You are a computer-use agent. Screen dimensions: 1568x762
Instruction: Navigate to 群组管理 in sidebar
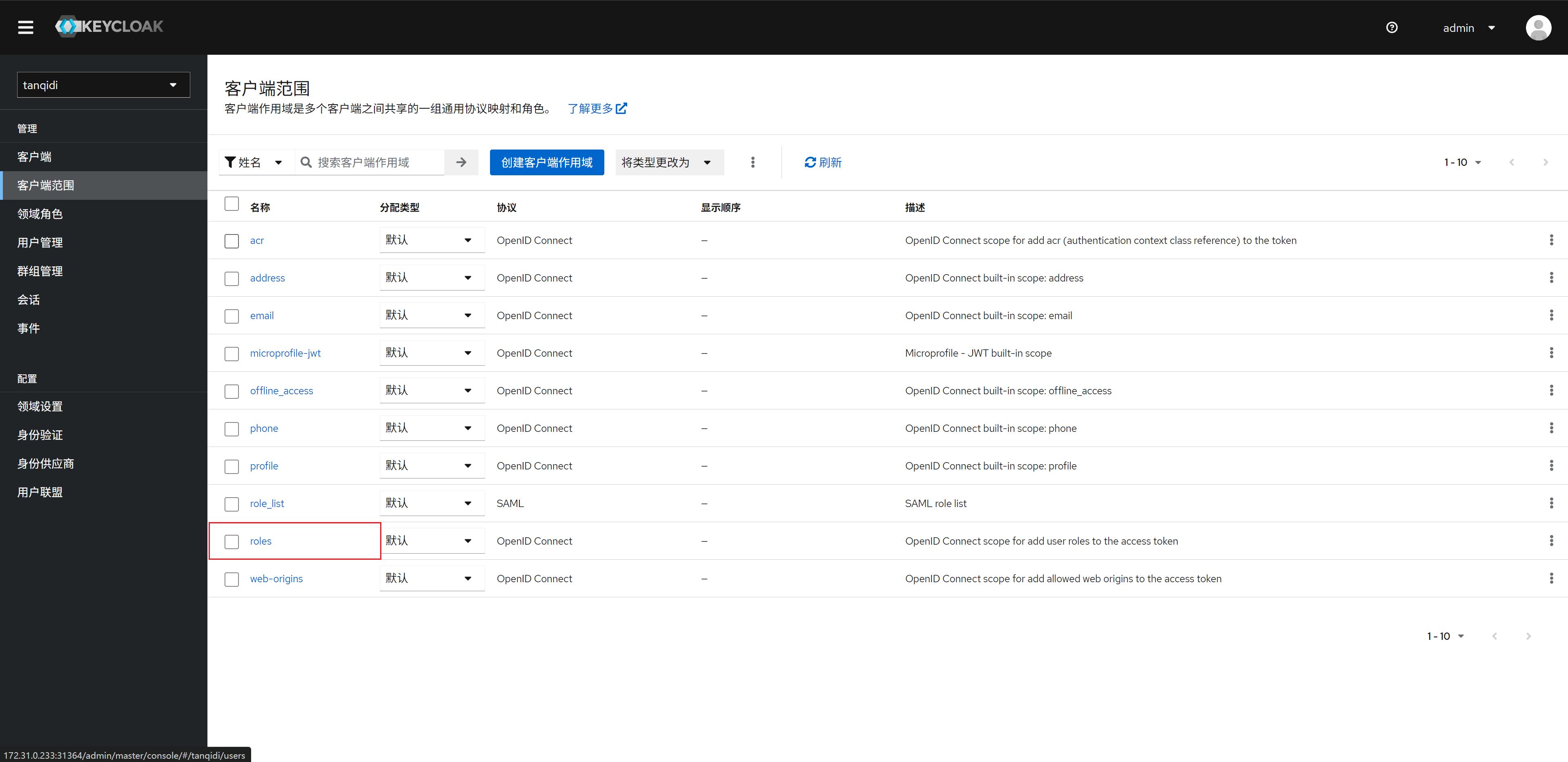click(x=103, y=271)
